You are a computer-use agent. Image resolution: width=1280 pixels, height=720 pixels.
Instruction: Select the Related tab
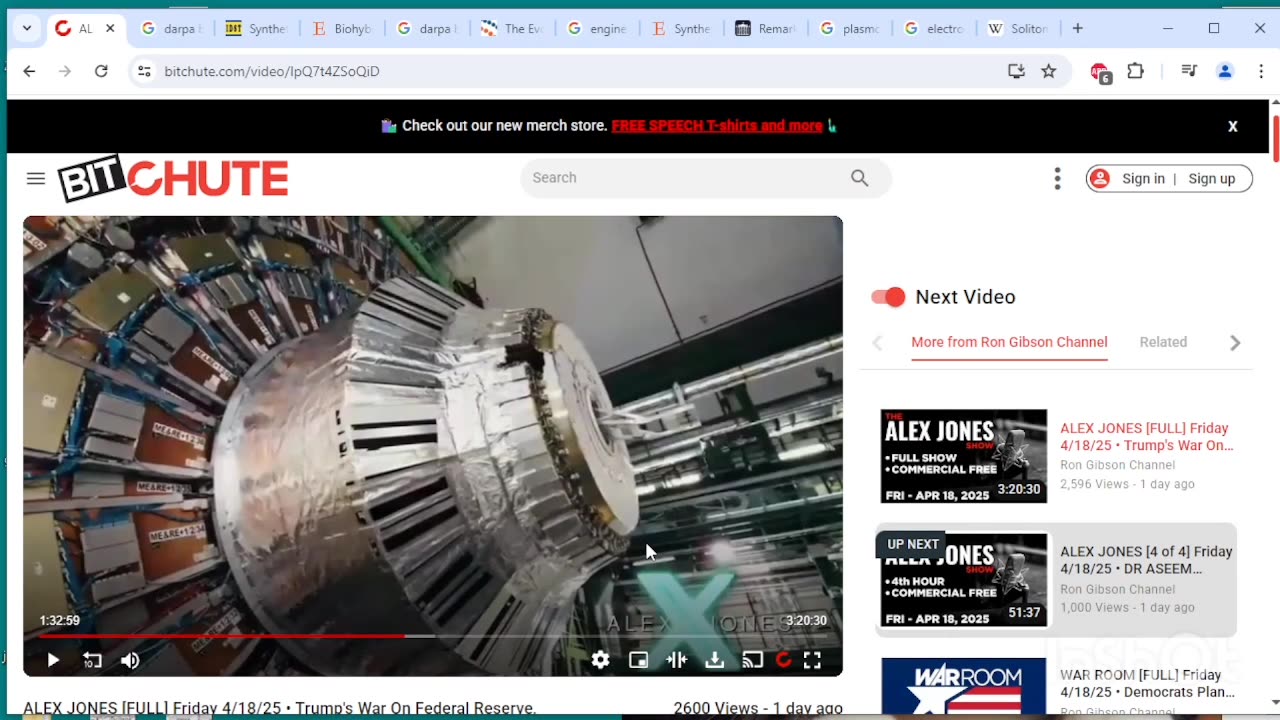tap(1163, 342)
